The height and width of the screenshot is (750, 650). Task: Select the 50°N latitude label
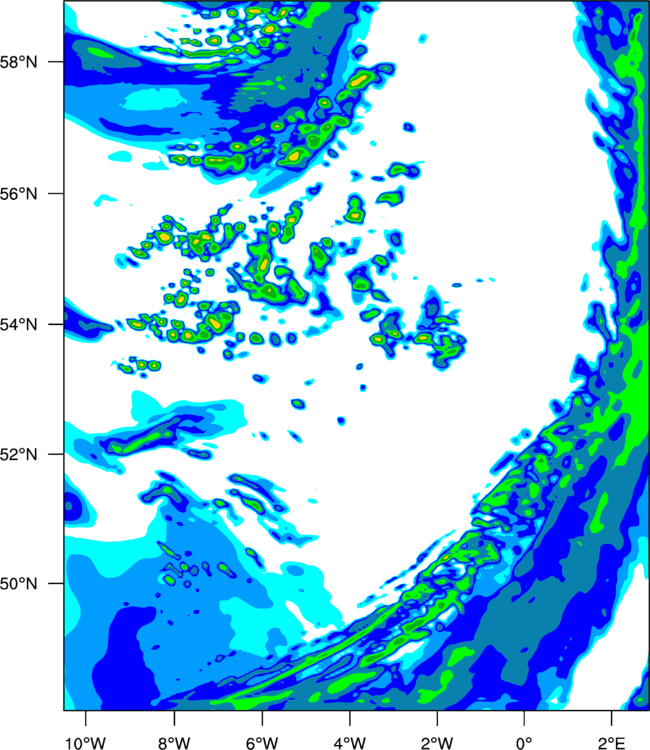coord(18,584)
